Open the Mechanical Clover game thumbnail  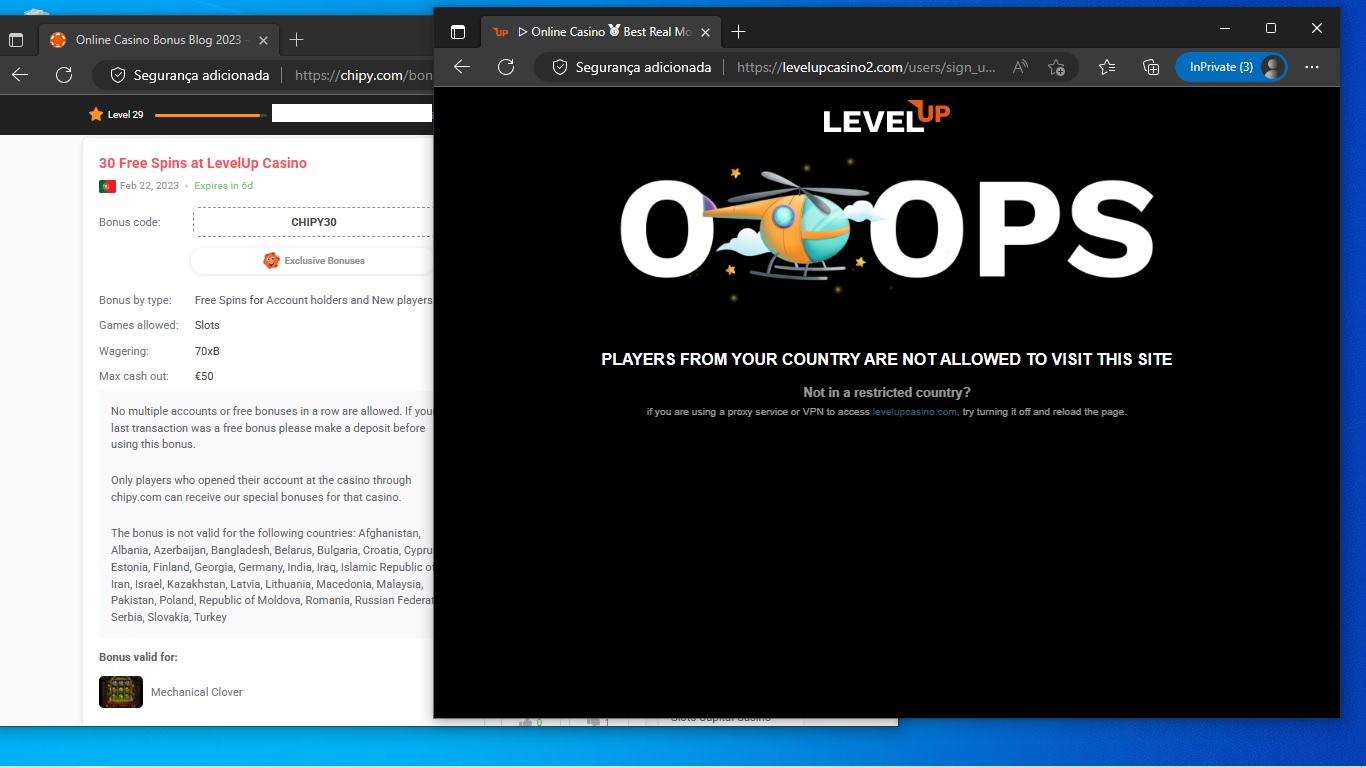(x=120, y=691)
